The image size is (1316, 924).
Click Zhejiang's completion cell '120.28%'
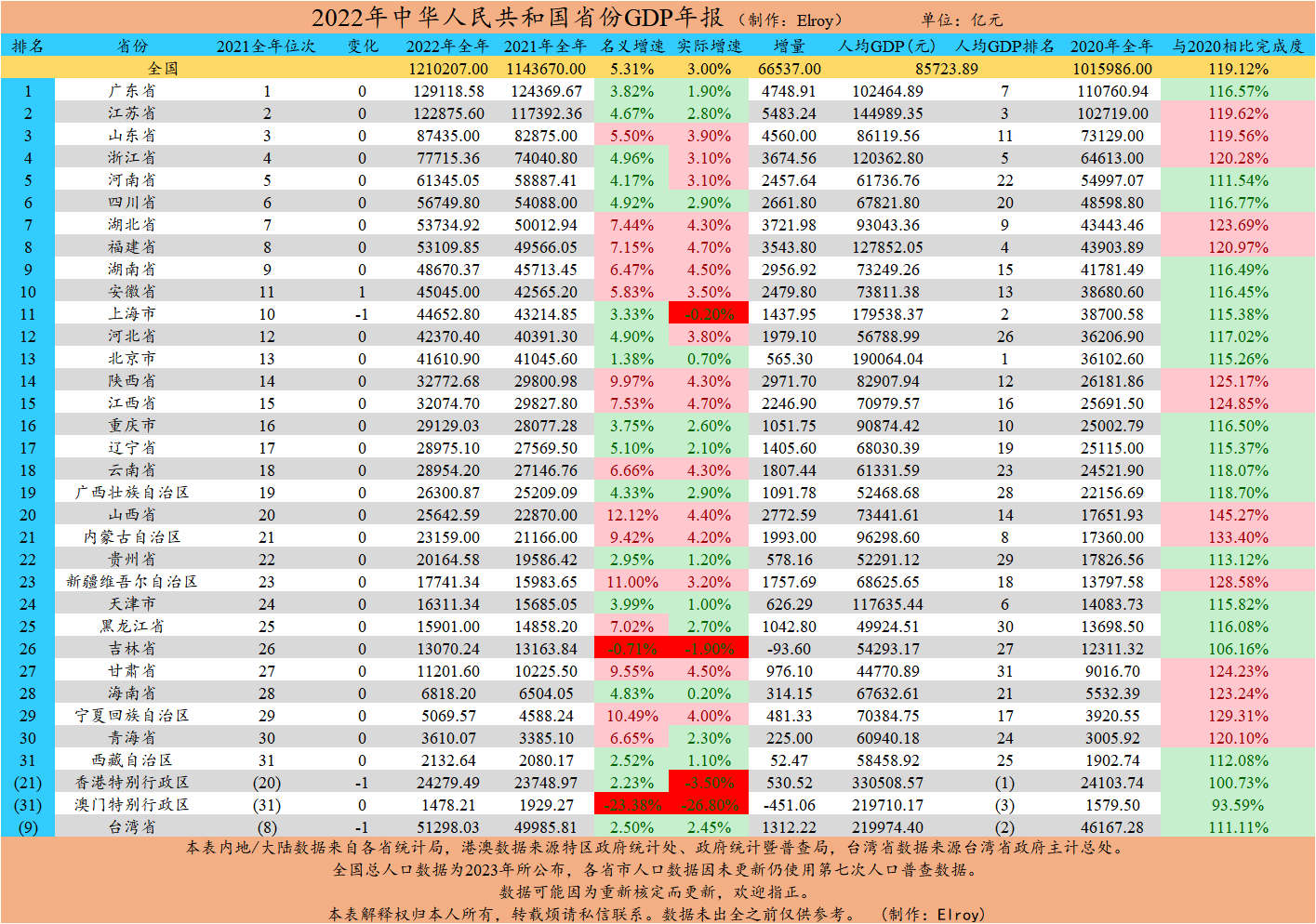coord(1238,158)
